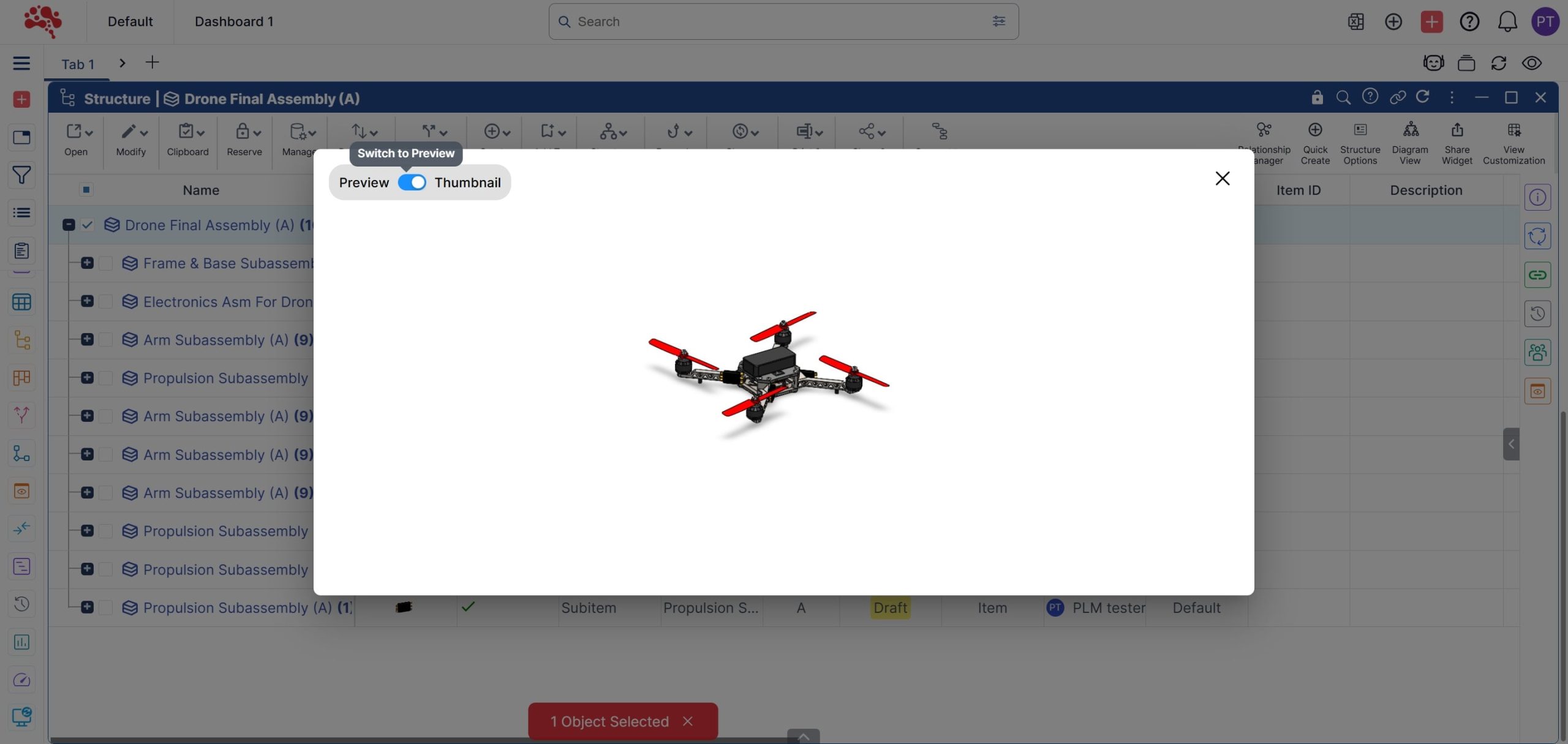The width and height of the screenshot is (1568, 744).
Task: Toggle the select-all header checkbox
Action: [86, 190]
